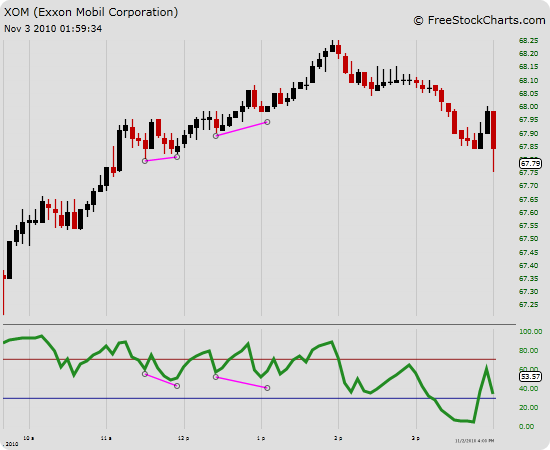Grab the right handle of the earlier price trendline
Viewport: 550px width, 450px height.
click(x=177, y=157)
